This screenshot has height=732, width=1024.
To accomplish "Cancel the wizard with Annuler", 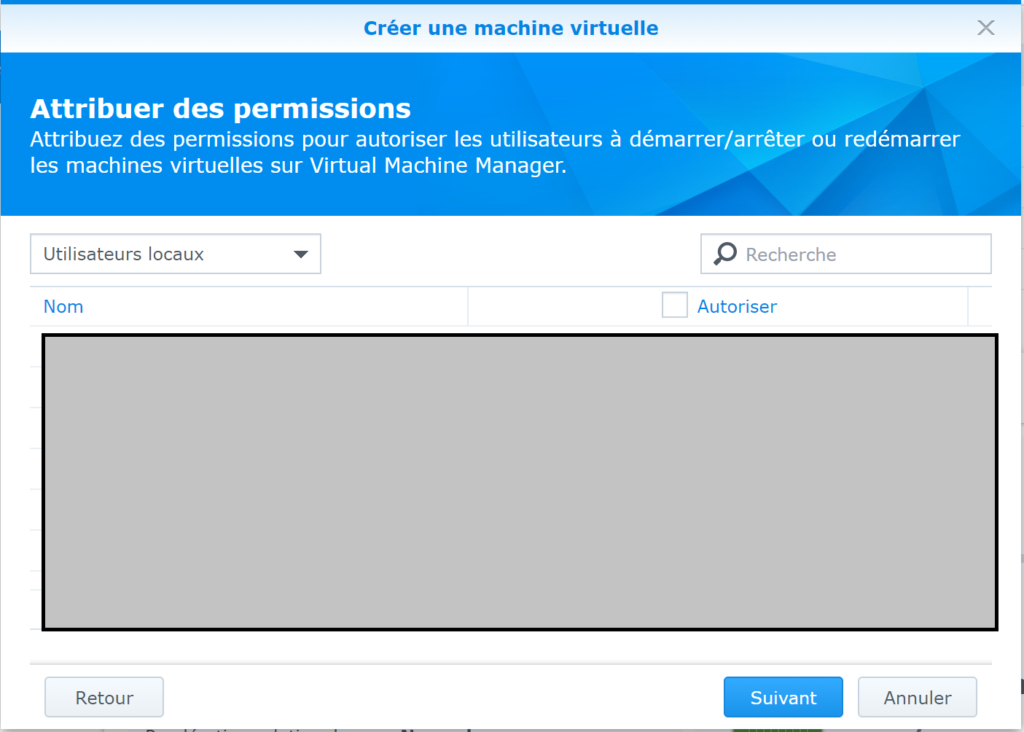I will coord(917,698).
